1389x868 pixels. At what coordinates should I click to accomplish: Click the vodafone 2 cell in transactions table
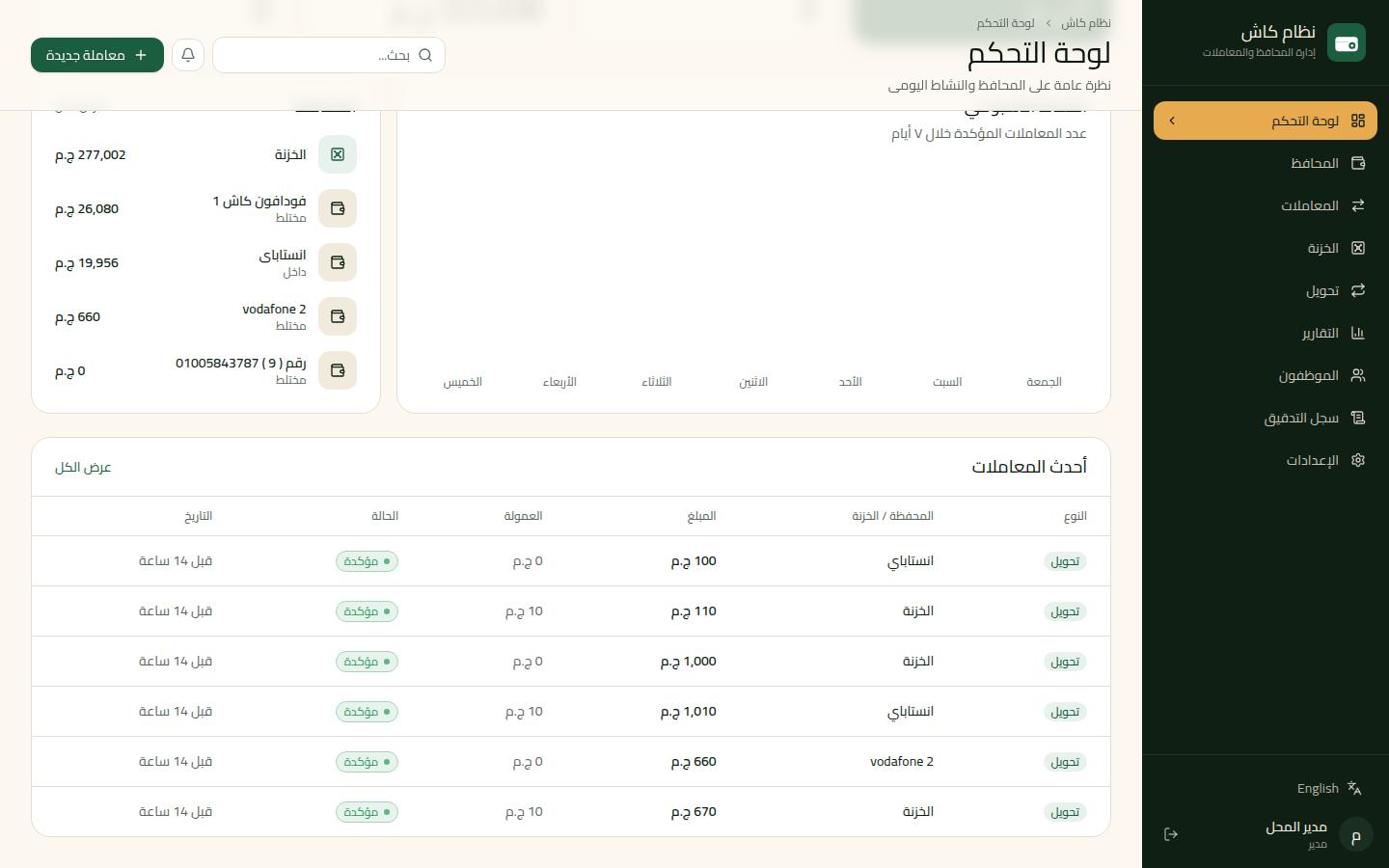902,762
